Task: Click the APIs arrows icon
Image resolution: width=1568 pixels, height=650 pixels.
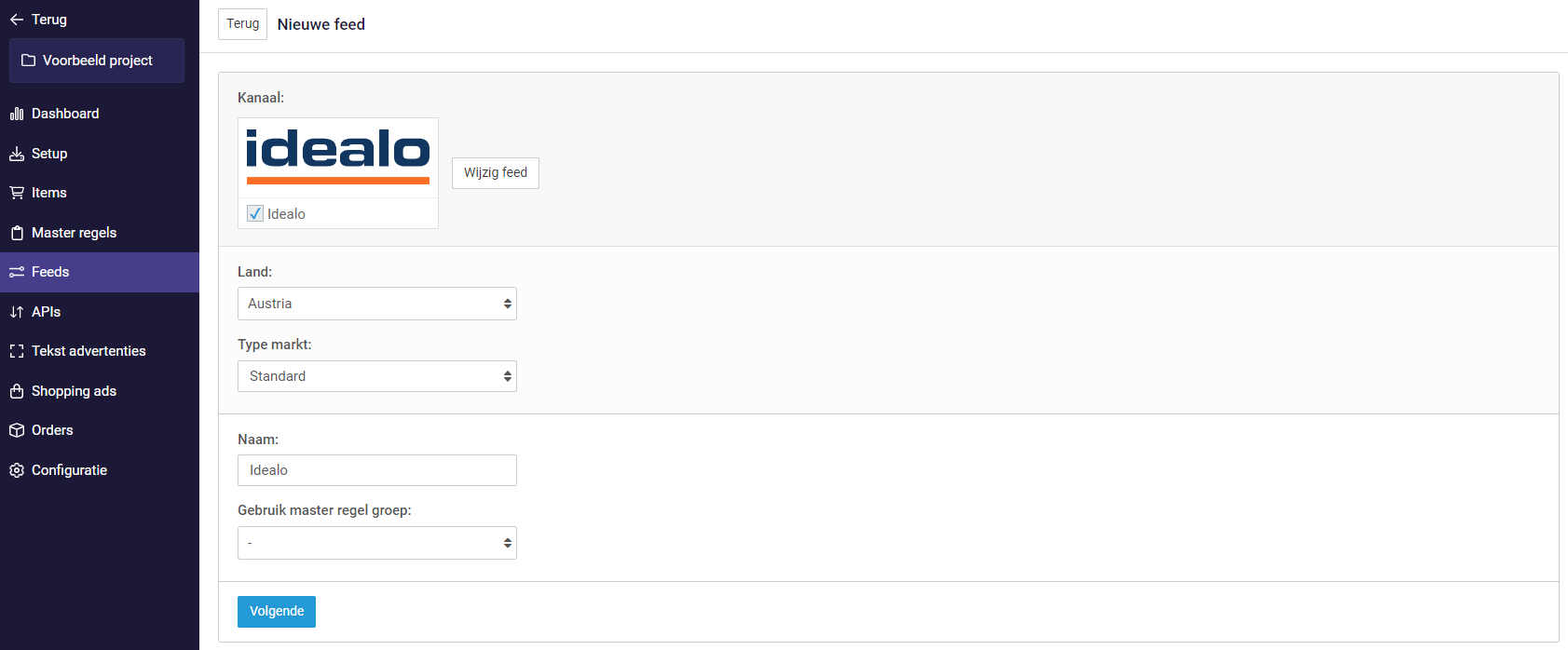Action: coord(17,312)
